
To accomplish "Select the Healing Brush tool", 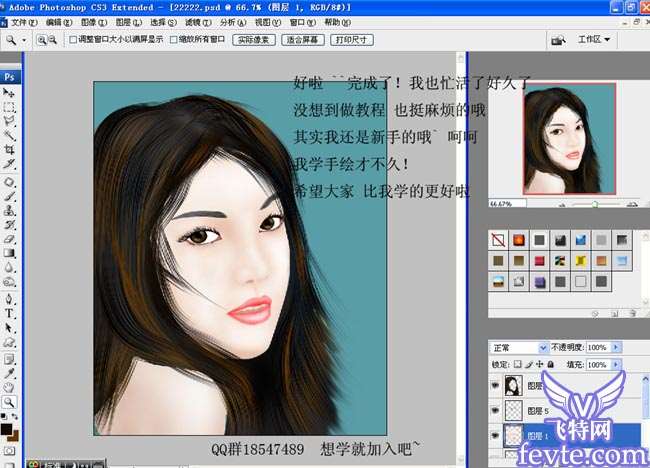I will (x=9, y=182).
